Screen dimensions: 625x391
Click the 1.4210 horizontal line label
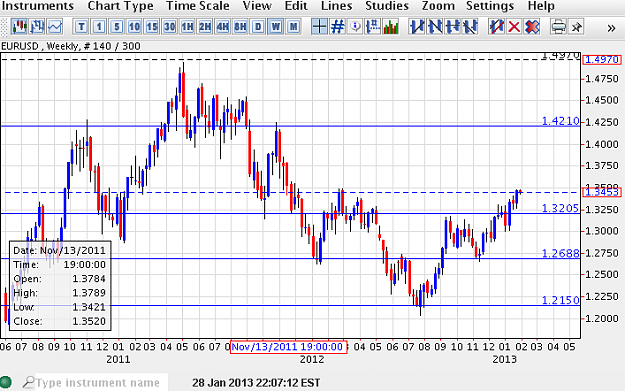tap(560, 121)
